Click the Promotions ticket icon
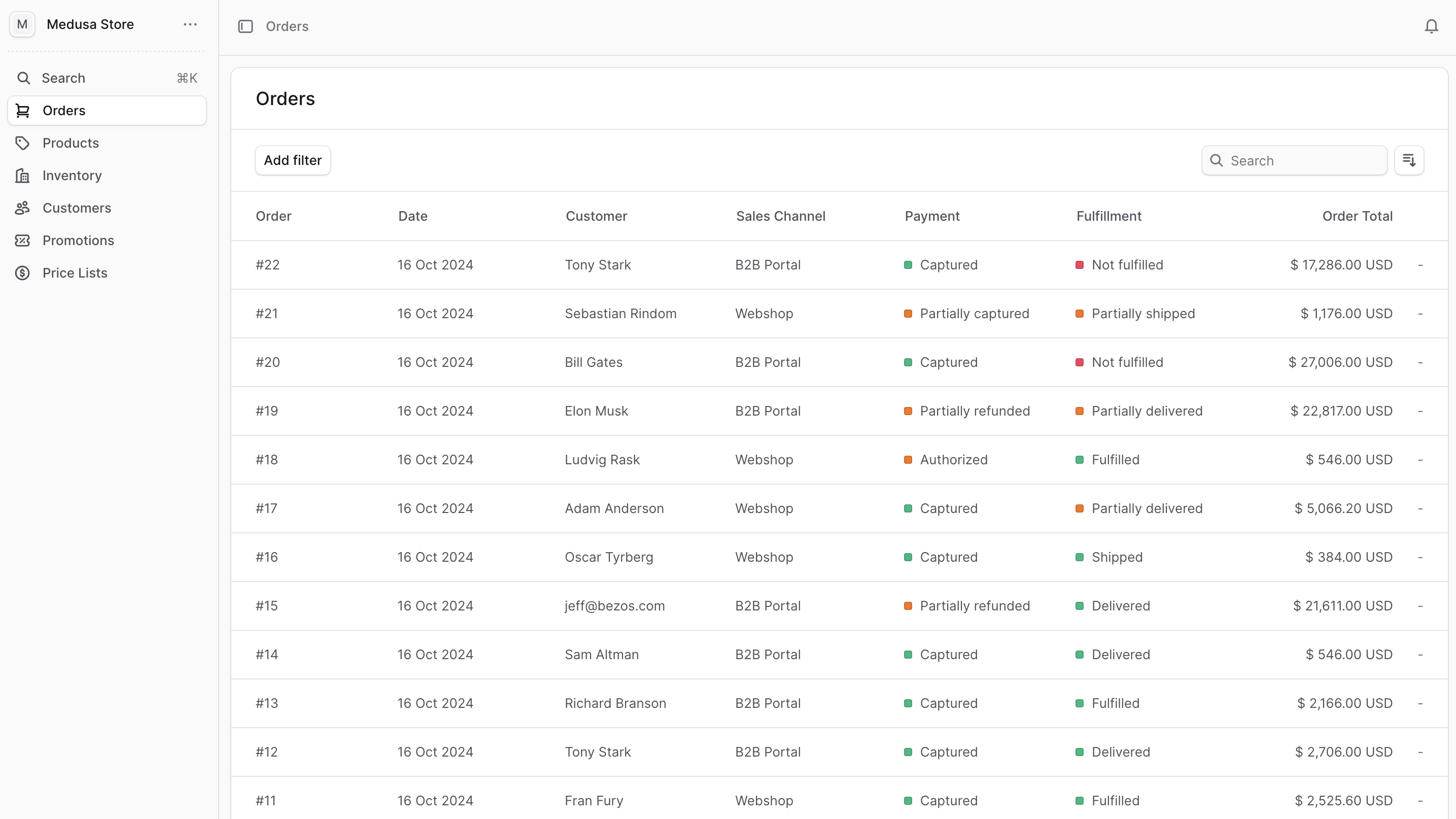Screen dimensions: 1456x819 (x=23, y=241)
